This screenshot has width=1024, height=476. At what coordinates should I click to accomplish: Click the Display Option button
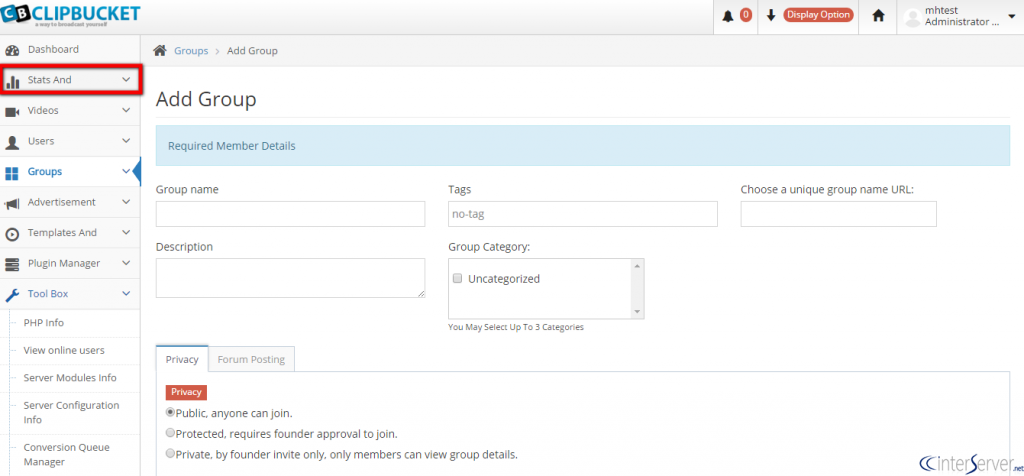818,15
